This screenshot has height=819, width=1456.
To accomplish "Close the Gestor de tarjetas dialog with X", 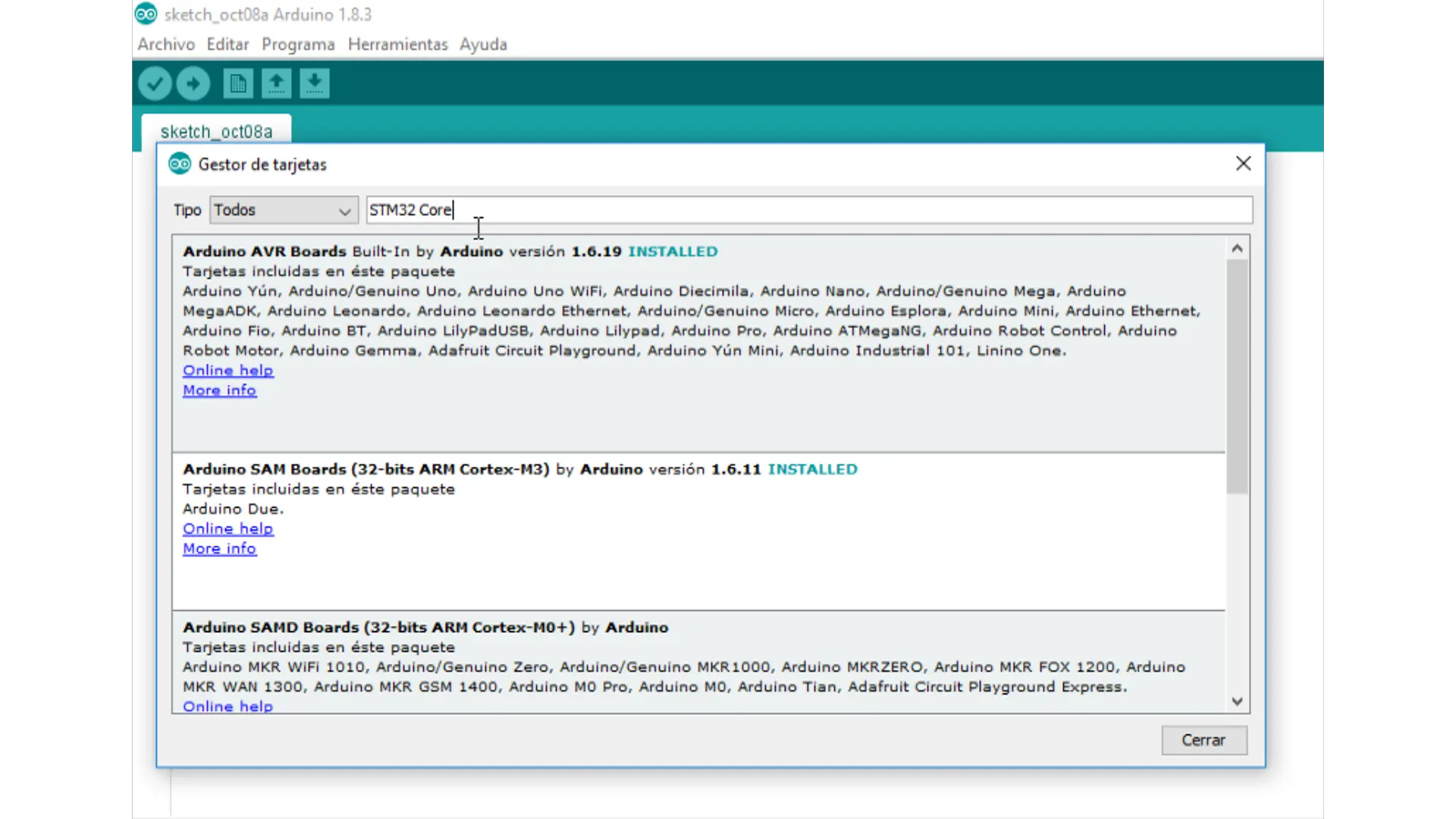I will 1243,163.
